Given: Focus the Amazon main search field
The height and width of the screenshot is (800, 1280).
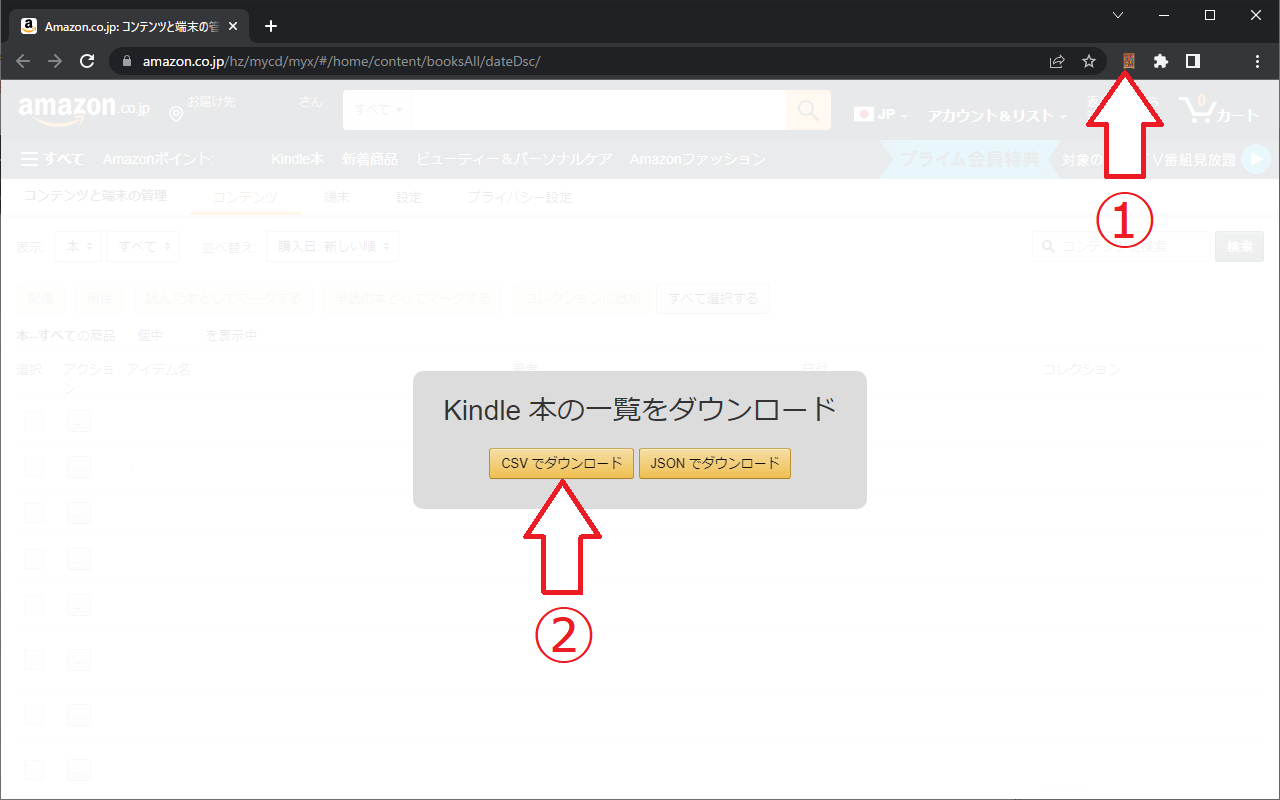Looking at the screenshot, I should [x=599, y=109].
